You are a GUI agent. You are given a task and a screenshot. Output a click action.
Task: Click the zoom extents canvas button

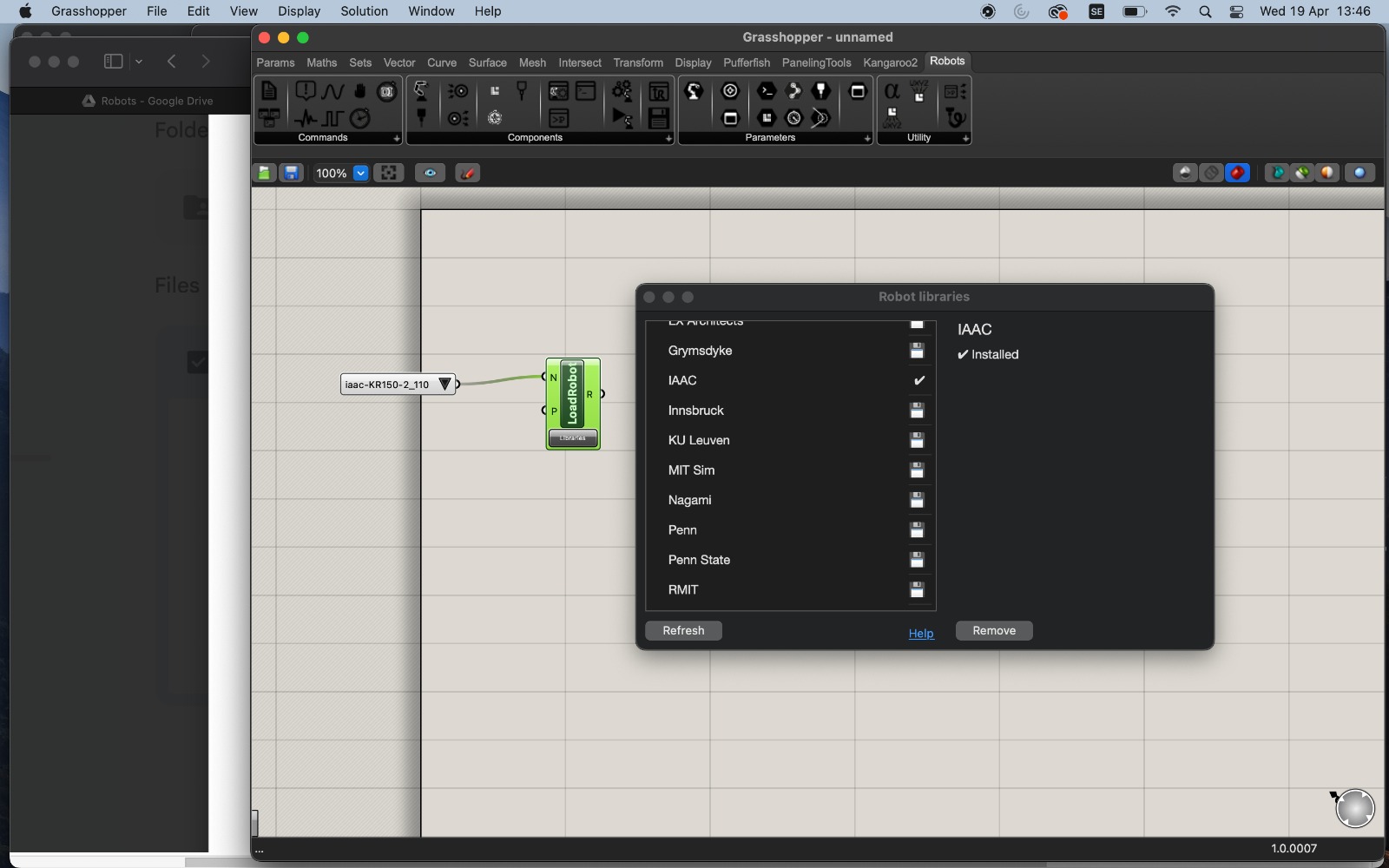(389, 173)
